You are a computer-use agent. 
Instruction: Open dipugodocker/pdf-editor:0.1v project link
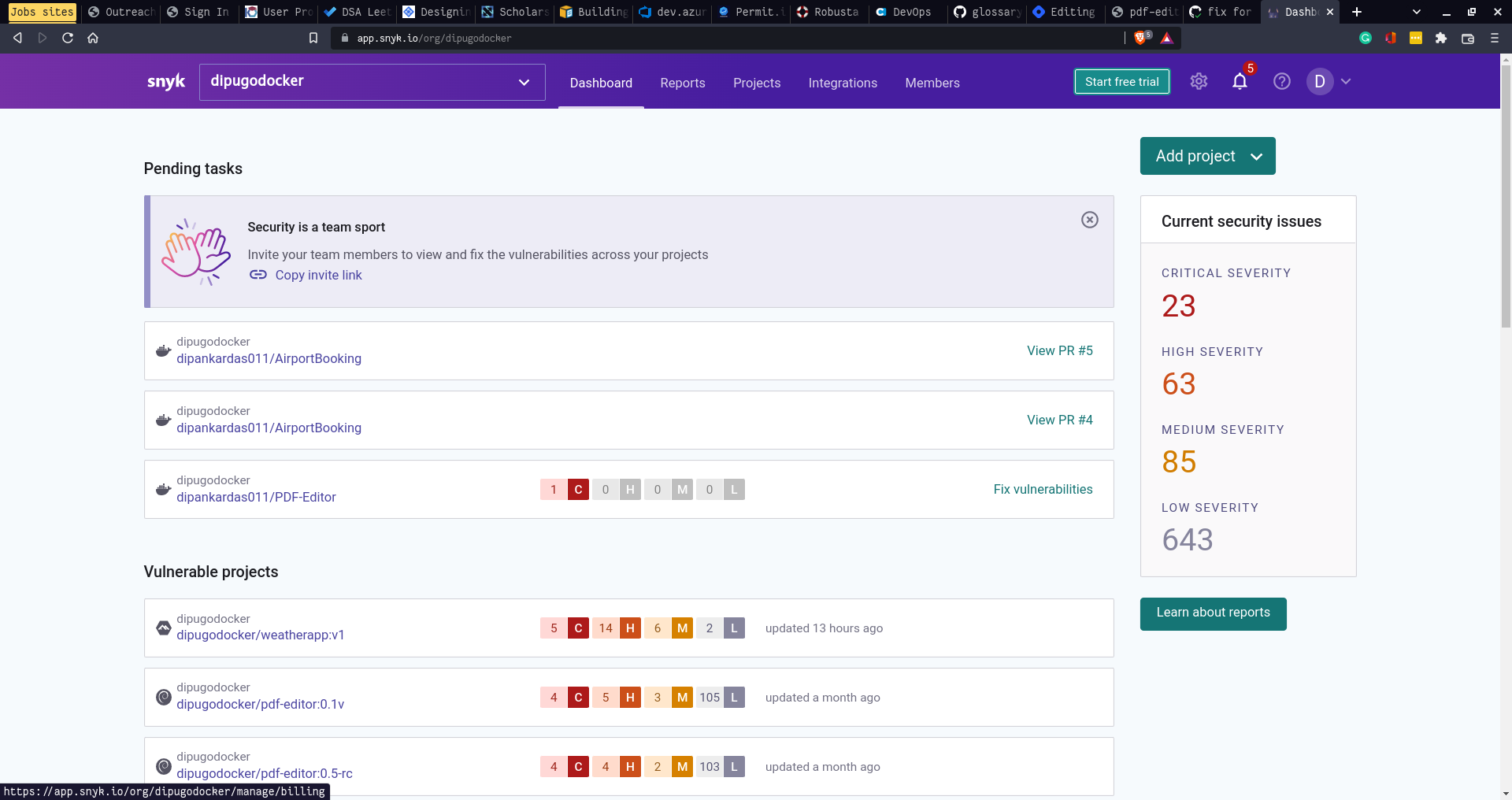pyautogui.click(x=261, y=704)
